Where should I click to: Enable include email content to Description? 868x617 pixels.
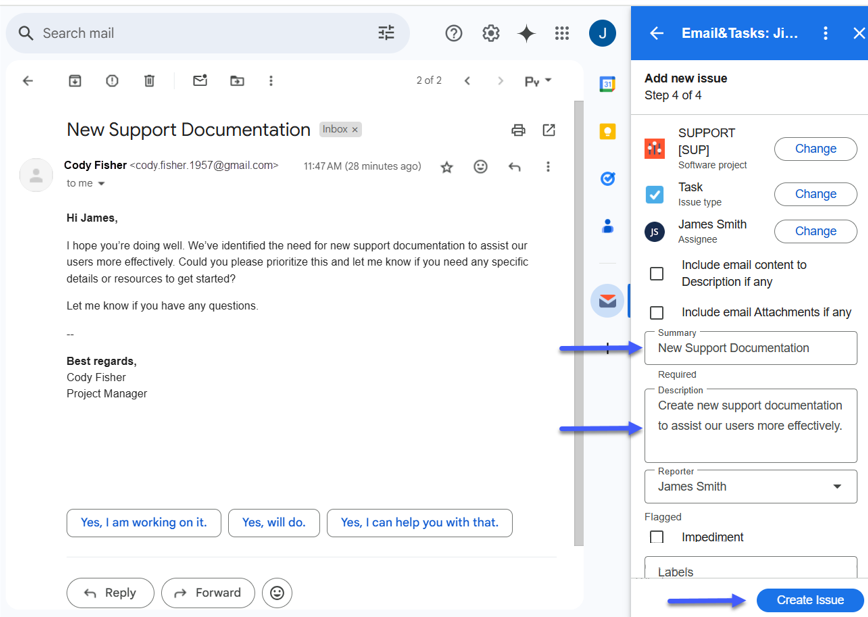pos(657,273)
